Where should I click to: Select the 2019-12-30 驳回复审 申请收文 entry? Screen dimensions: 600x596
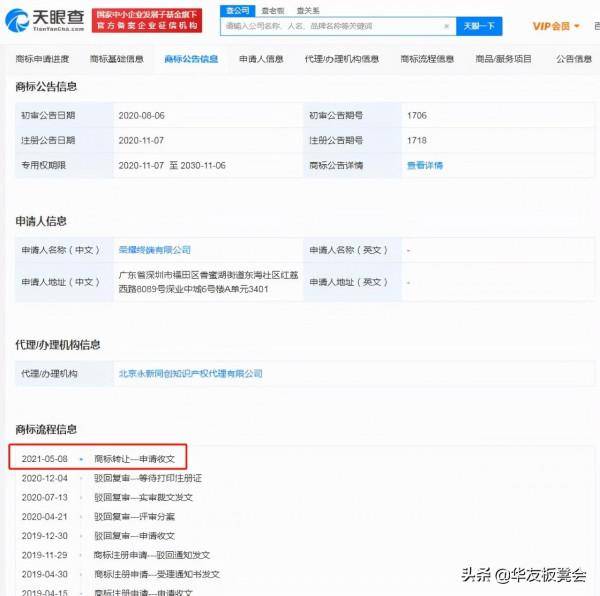98,536
